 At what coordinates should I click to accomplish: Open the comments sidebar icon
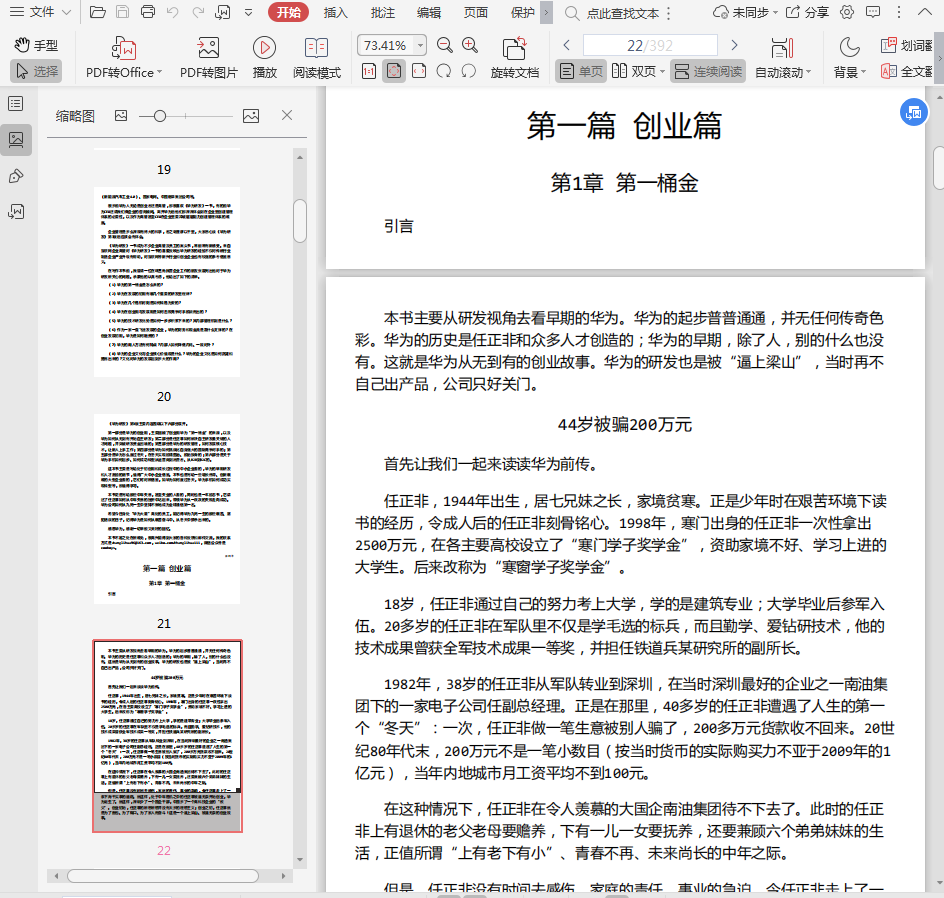pos(16,211)
